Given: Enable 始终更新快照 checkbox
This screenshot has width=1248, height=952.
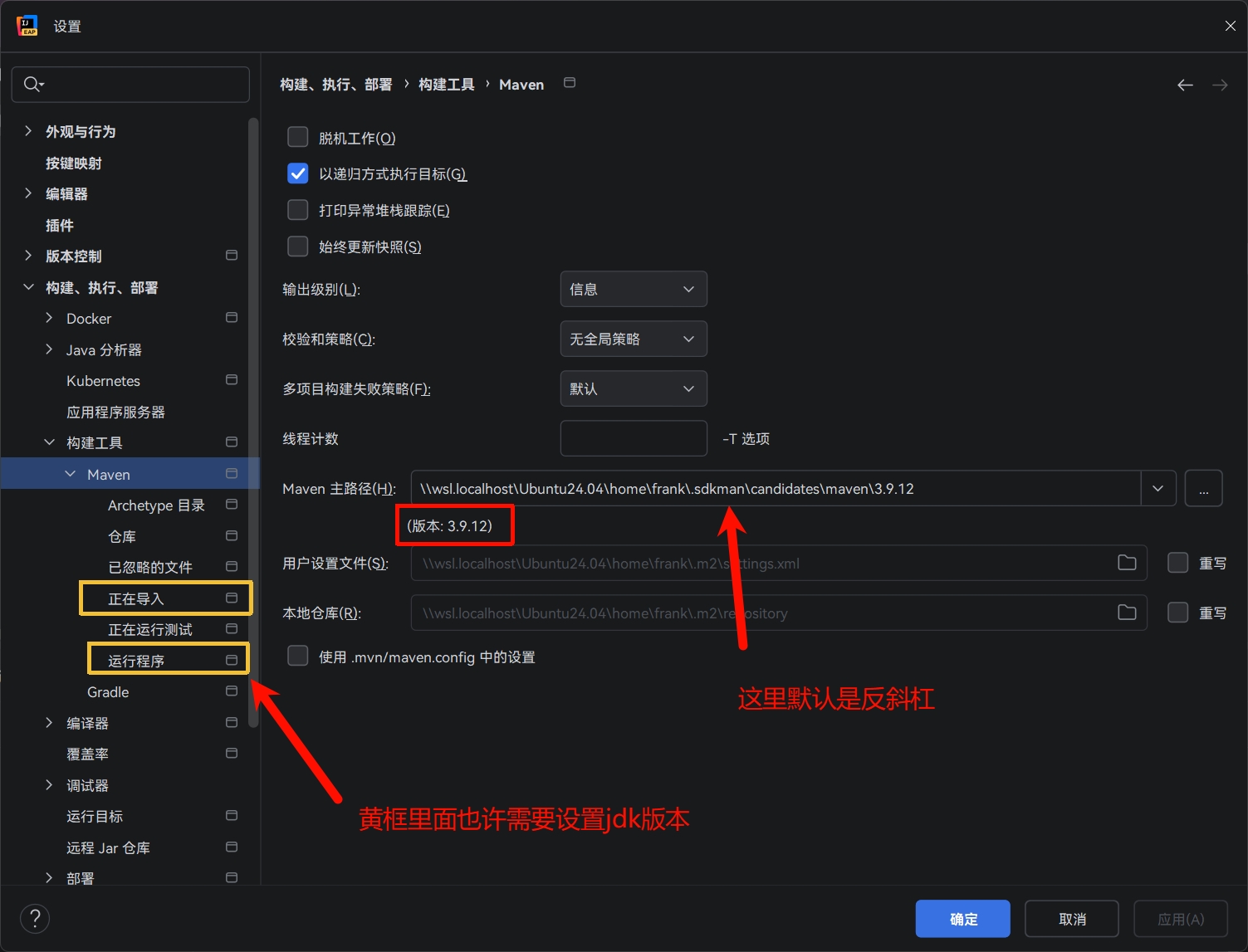Looking at the screenshot, I should [x=297, y=247].
